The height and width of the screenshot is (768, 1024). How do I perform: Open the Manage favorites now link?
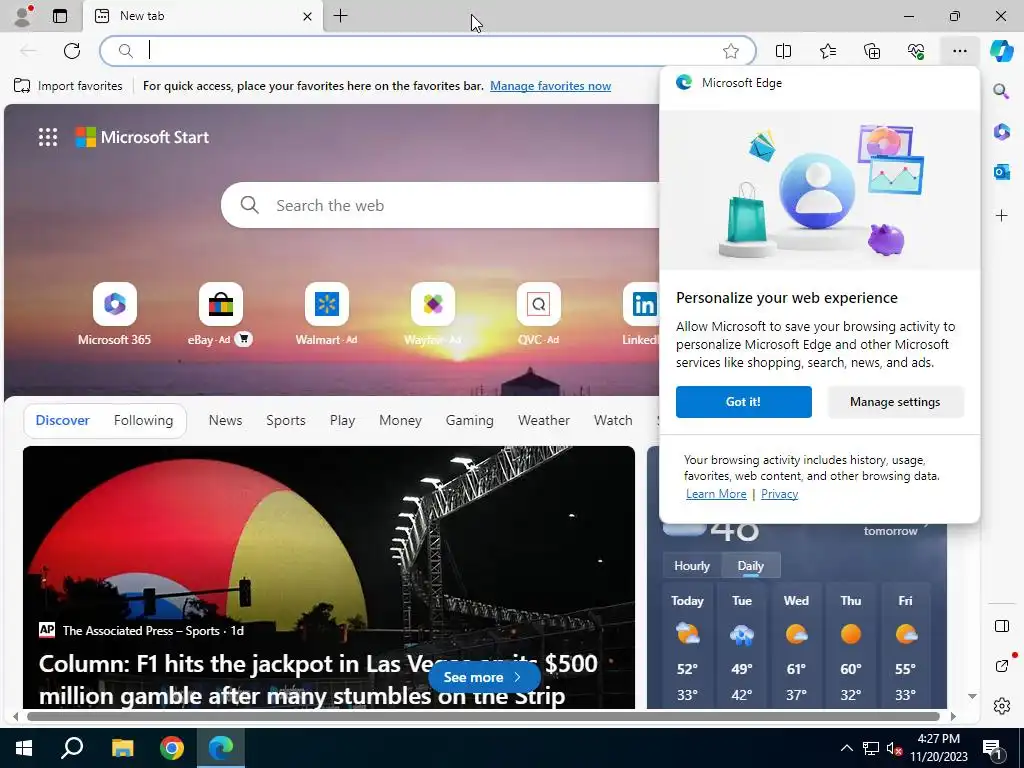(551, 86)
